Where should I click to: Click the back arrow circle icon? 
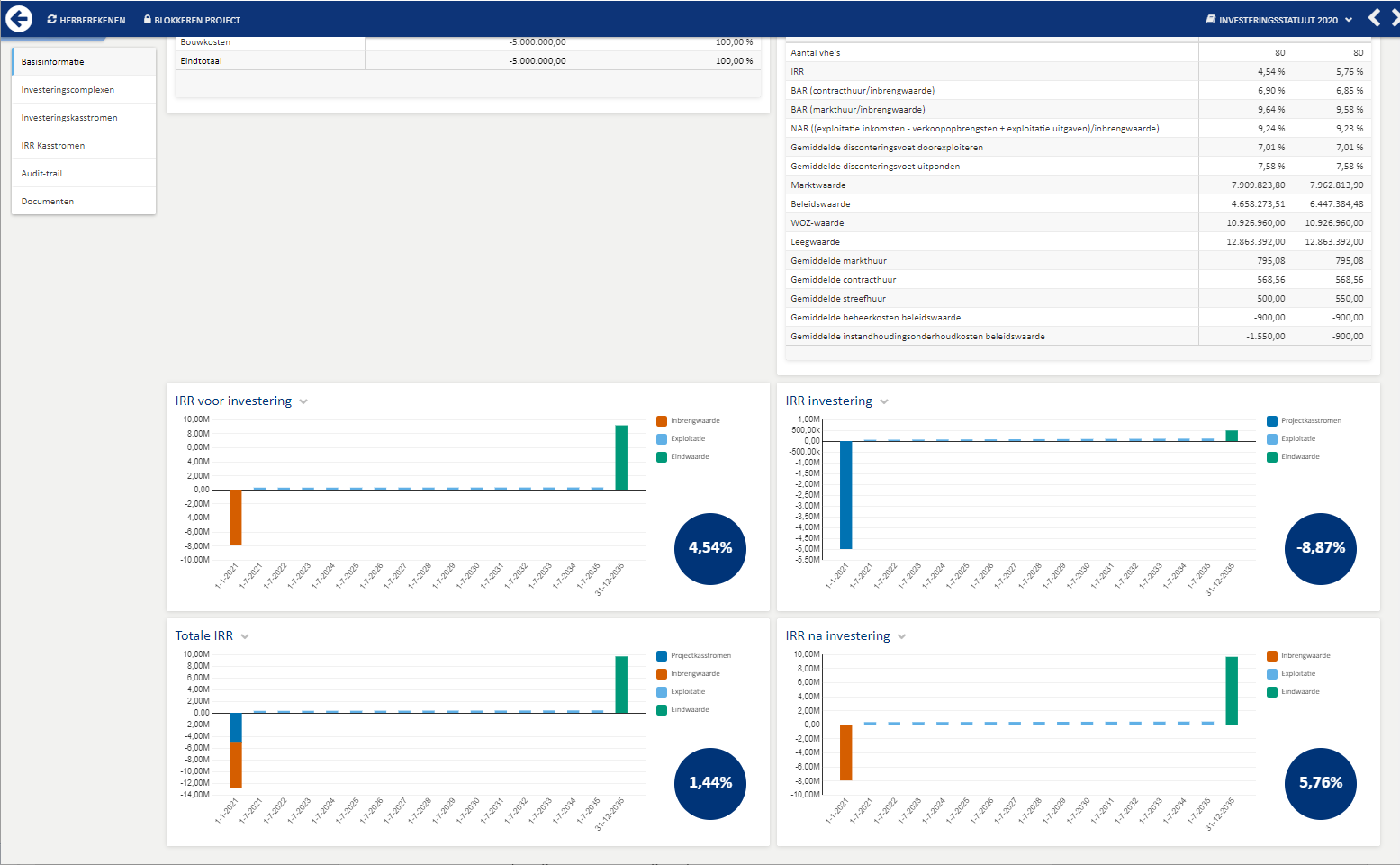pos(19,19)
